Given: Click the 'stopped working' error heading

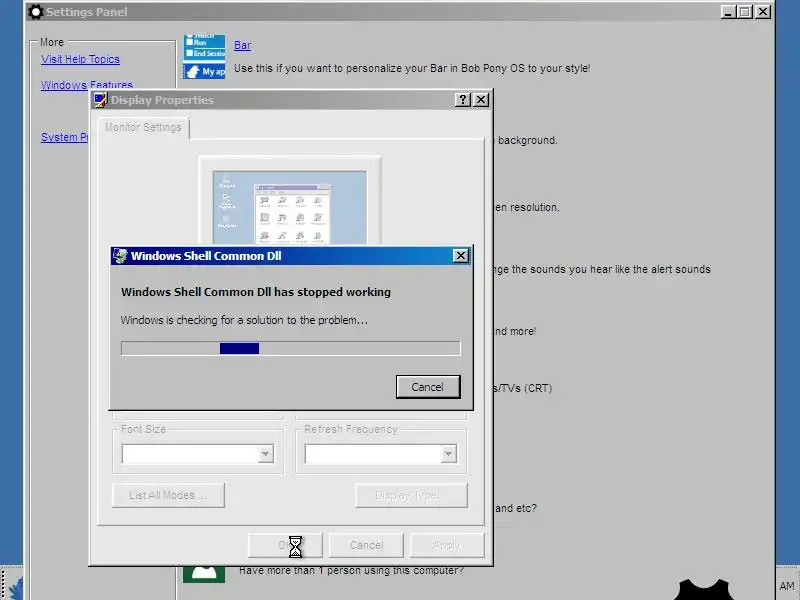Looking at the screenshot, I should coord(256,292).
